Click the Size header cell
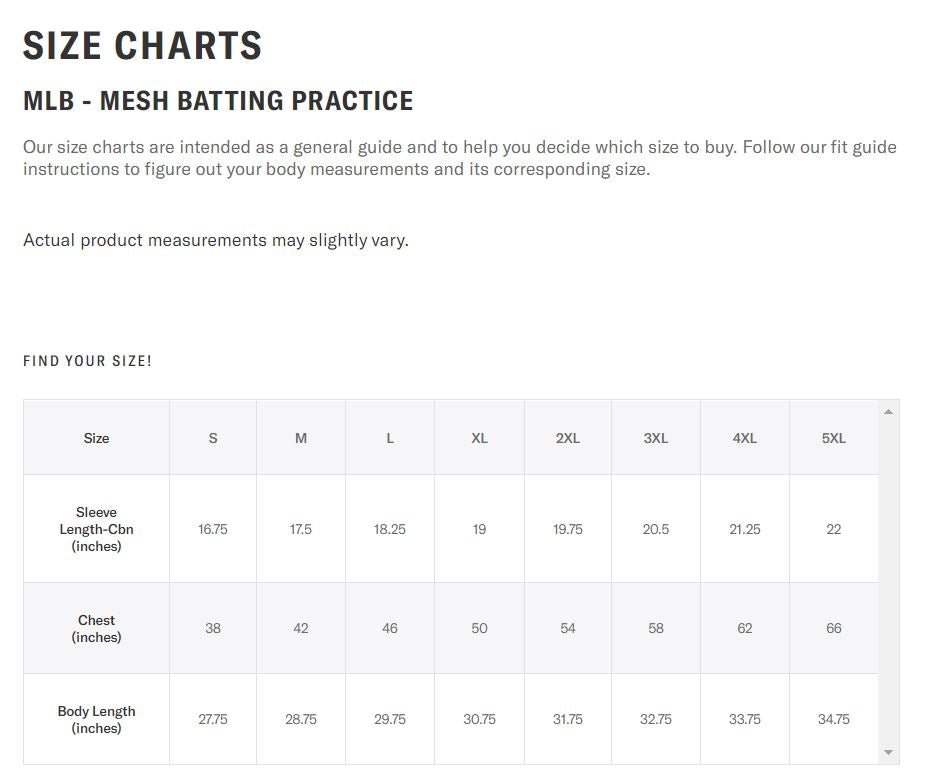This screenshot has width=937, height=783. [x=97, y=438]
